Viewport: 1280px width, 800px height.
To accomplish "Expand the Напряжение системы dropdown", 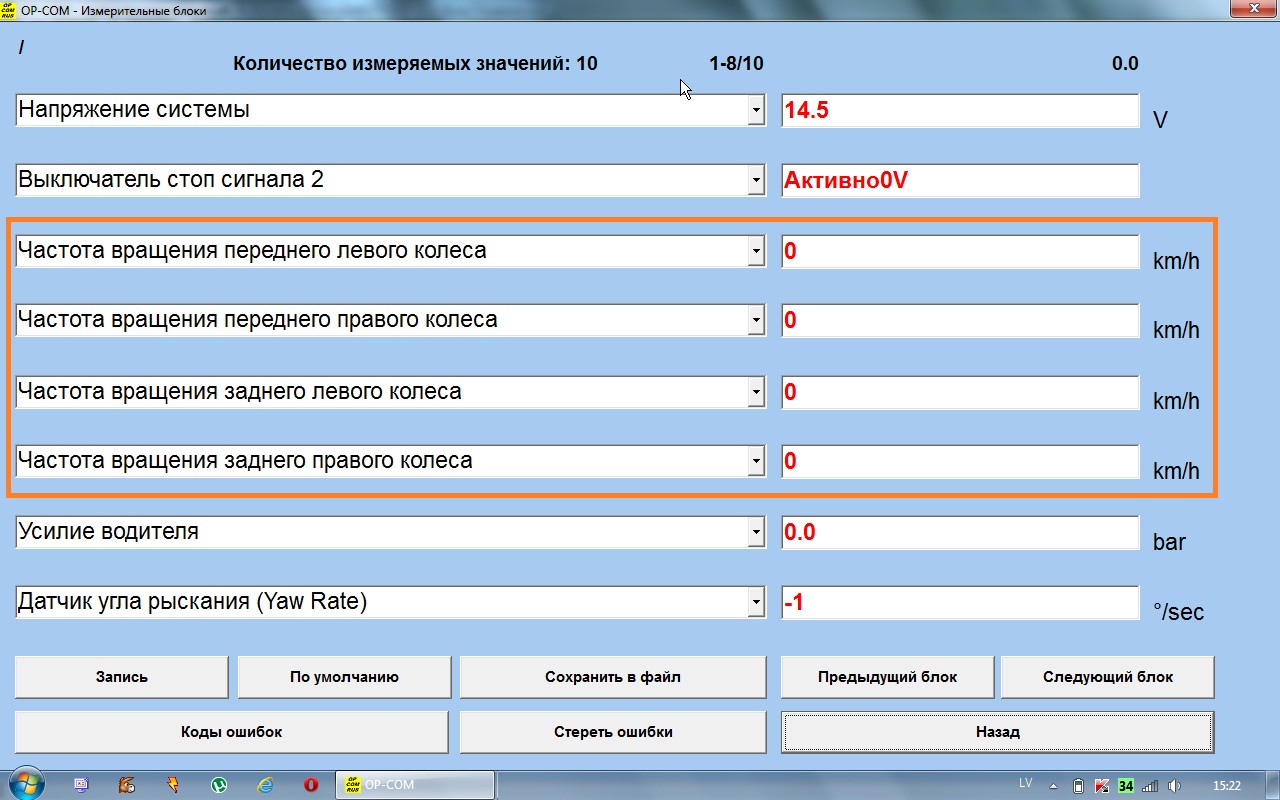I will point(756,112).
